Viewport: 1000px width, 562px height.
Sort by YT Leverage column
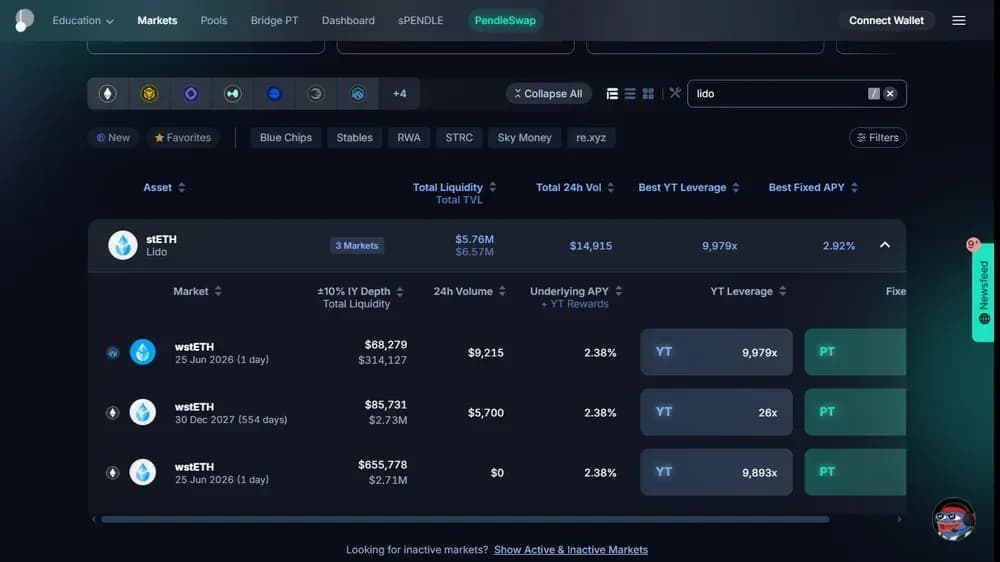click(x=748, y=292)
